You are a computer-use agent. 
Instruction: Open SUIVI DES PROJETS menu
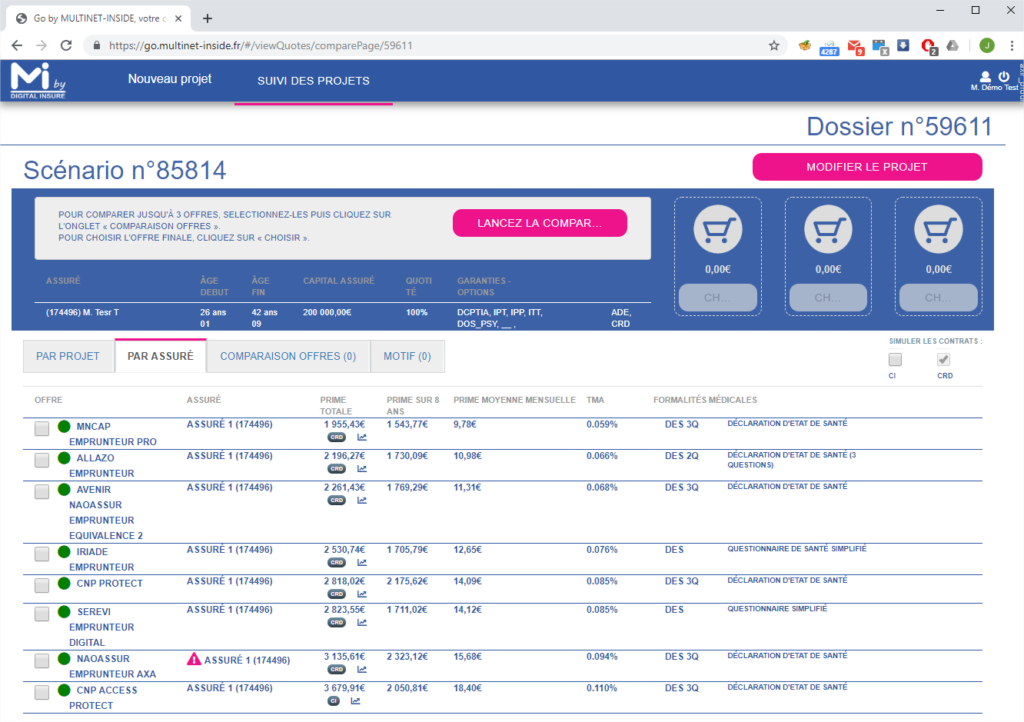point(313,81)
